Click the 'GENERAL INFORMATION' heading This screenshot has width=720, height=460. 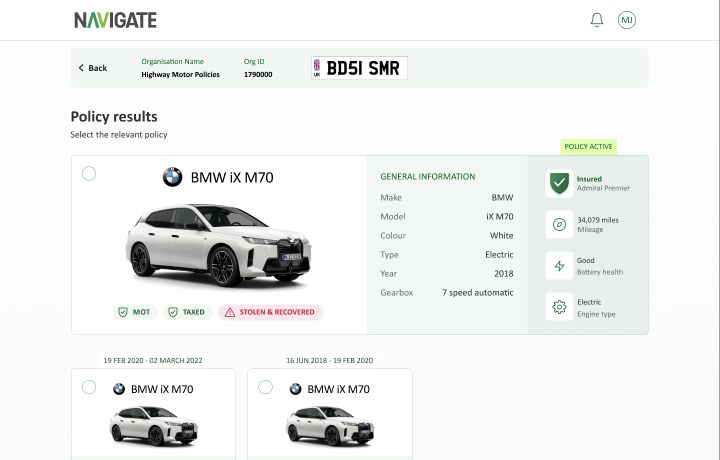(x=428, y=176)
